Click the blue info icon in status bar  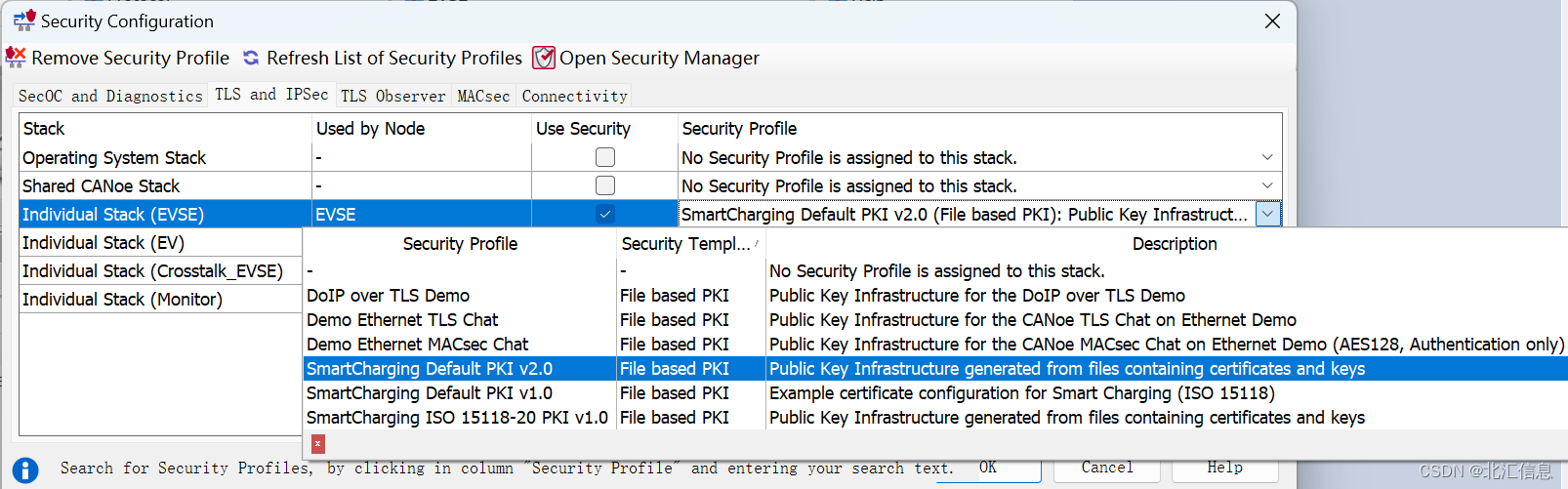pos(25,470)
